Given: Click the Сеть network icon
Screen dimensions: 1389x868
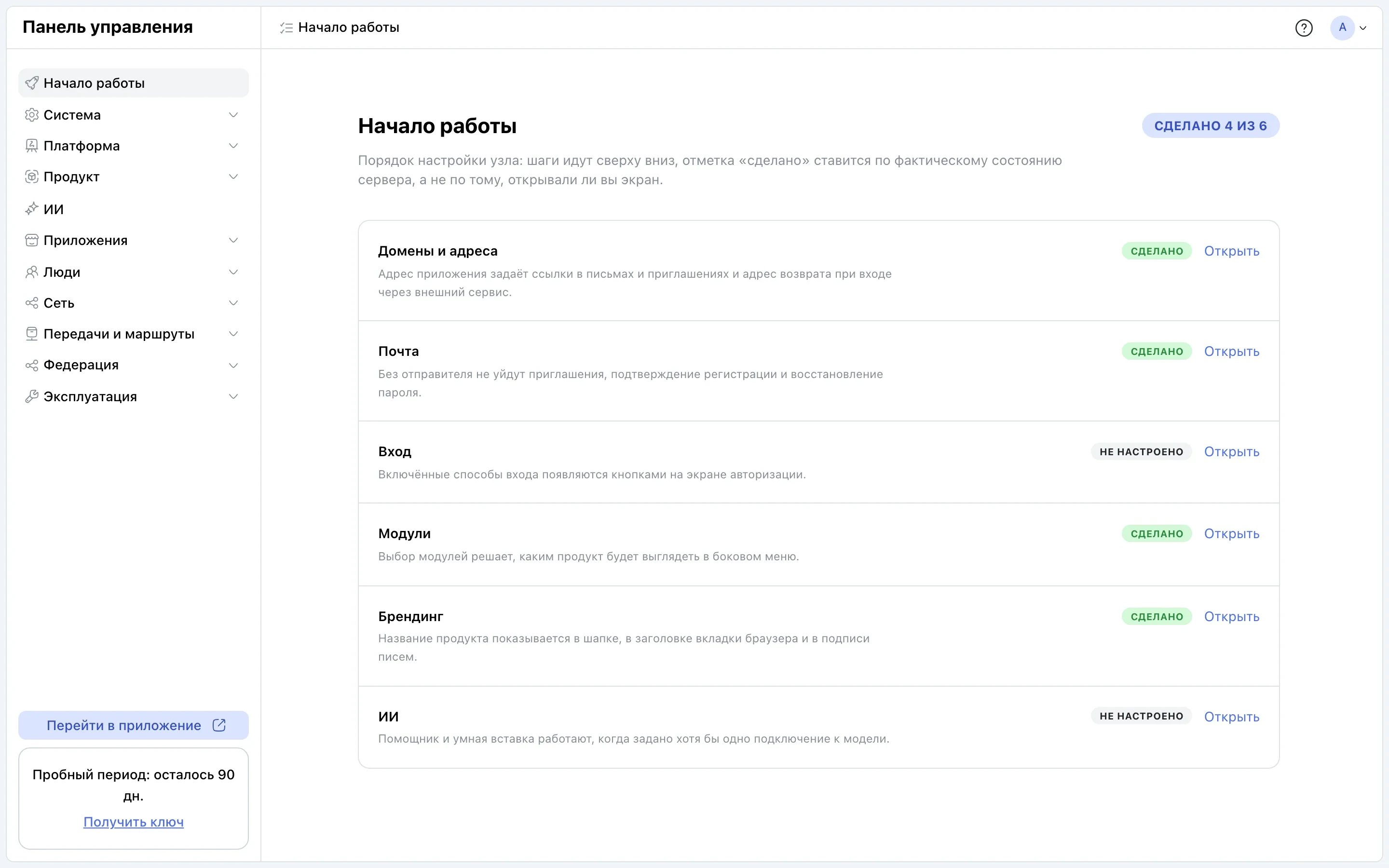Looking at the screenshot, I should coord(31,302).
